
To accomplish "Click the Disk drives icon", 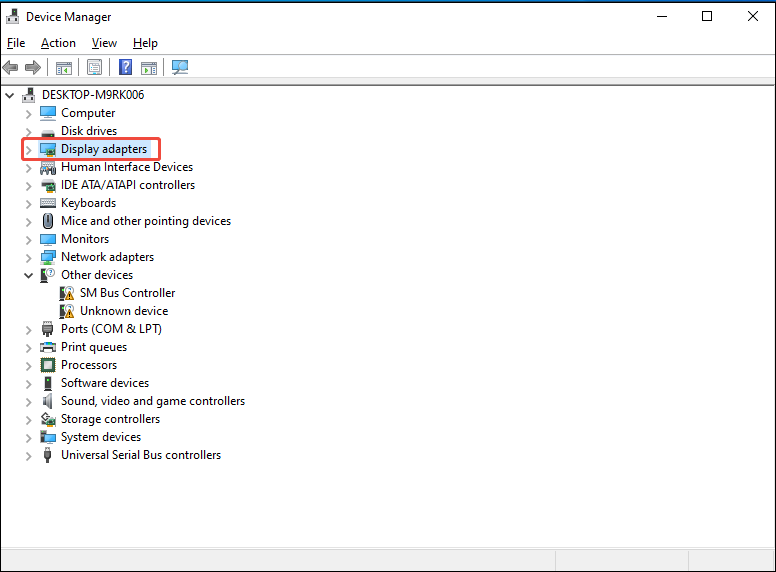I will (x=48, y=132).
